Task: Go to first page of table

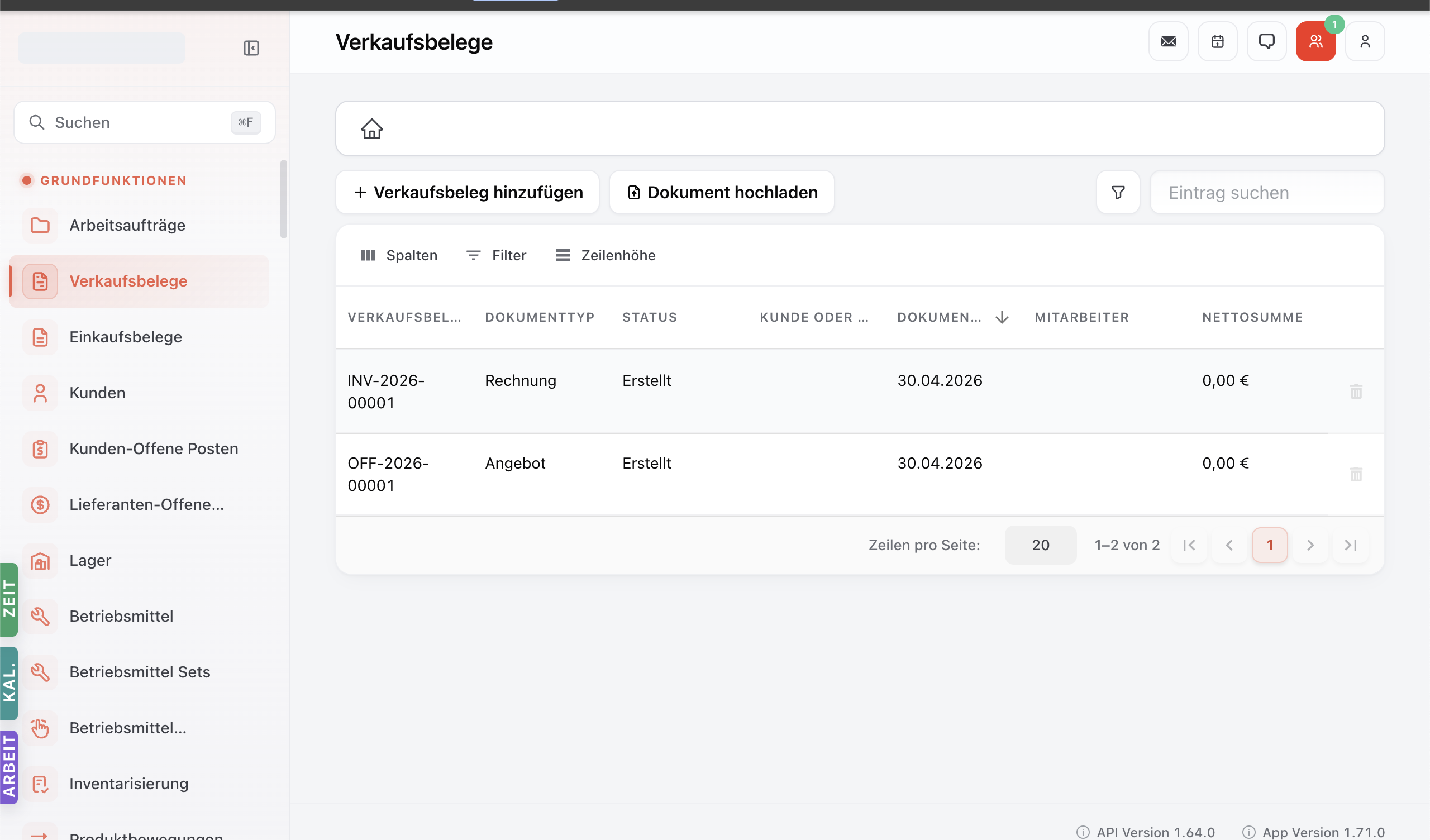Action: (1188, 545)
